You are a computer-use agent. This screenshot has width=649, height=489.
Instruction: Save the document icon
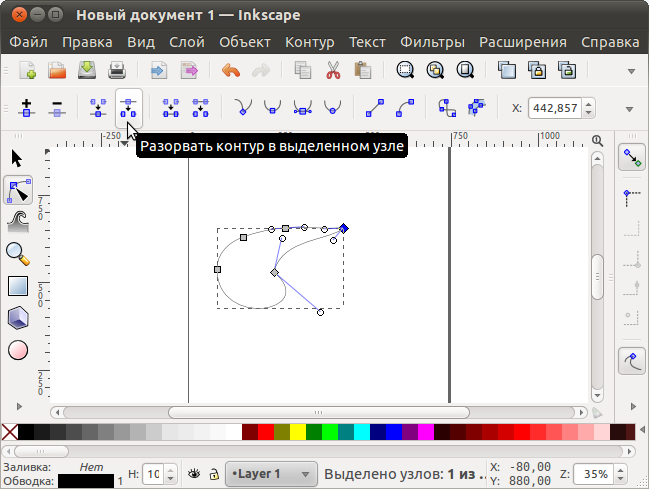[x=87, y=70]
